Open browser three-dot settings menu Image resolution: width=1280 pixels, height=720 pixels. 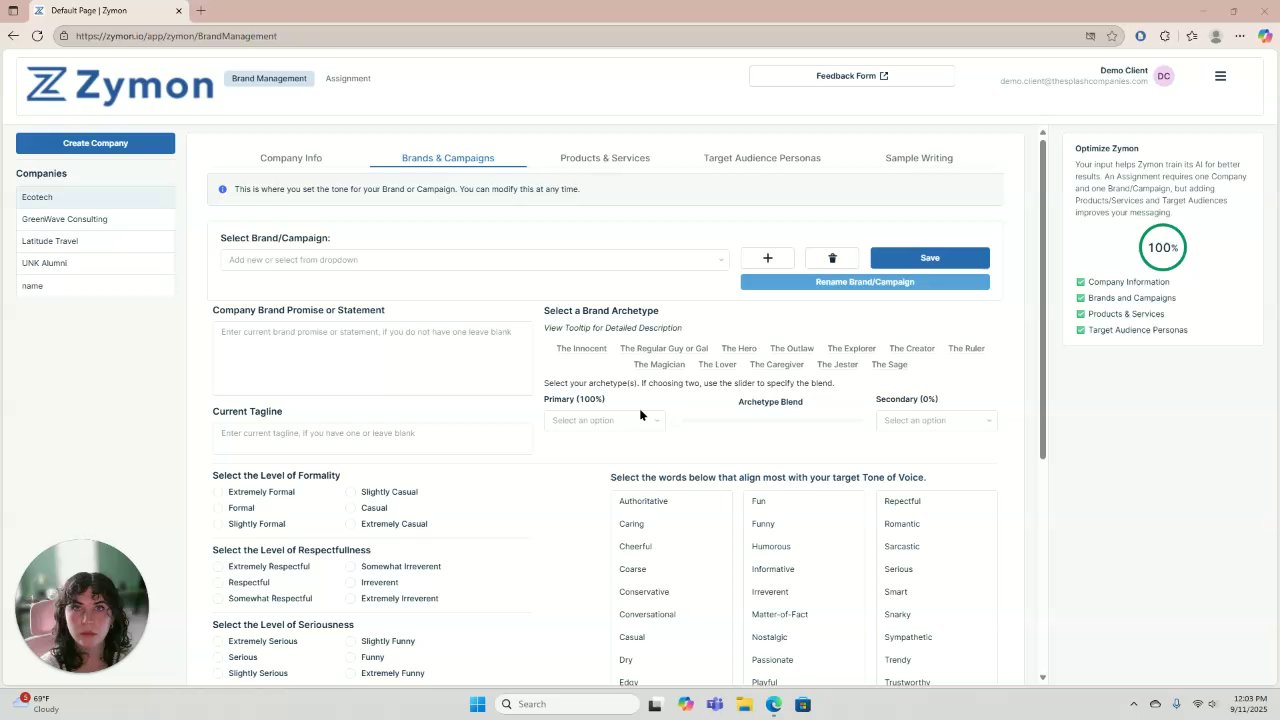[x=1241, y=36]
